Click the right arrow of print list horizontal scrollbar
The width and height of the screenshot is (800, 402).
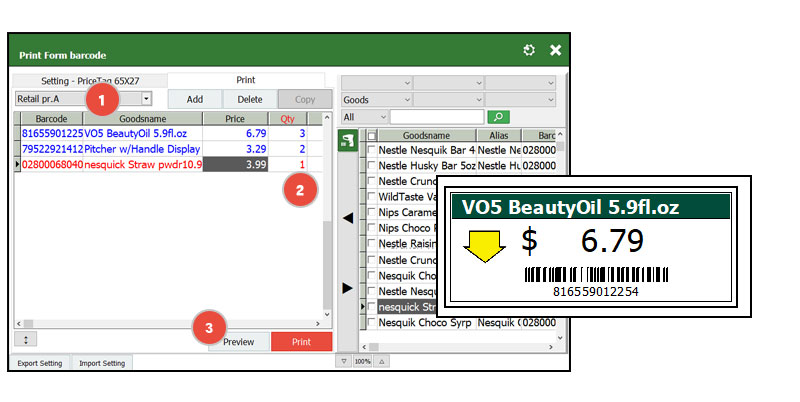(318, 323)
